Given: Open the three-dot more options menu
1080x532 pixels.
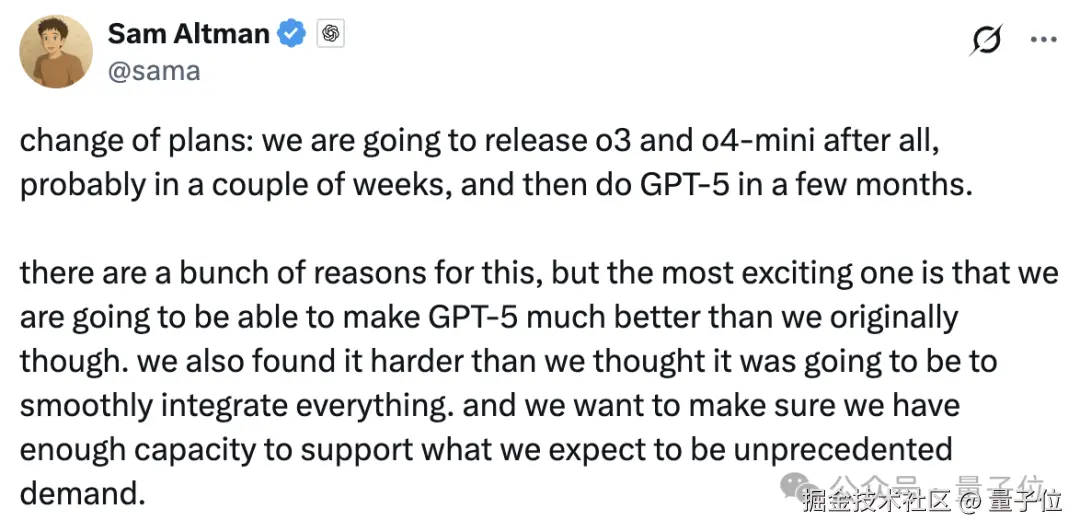Looking at the screenshot, I should [x=1043, y=39].
